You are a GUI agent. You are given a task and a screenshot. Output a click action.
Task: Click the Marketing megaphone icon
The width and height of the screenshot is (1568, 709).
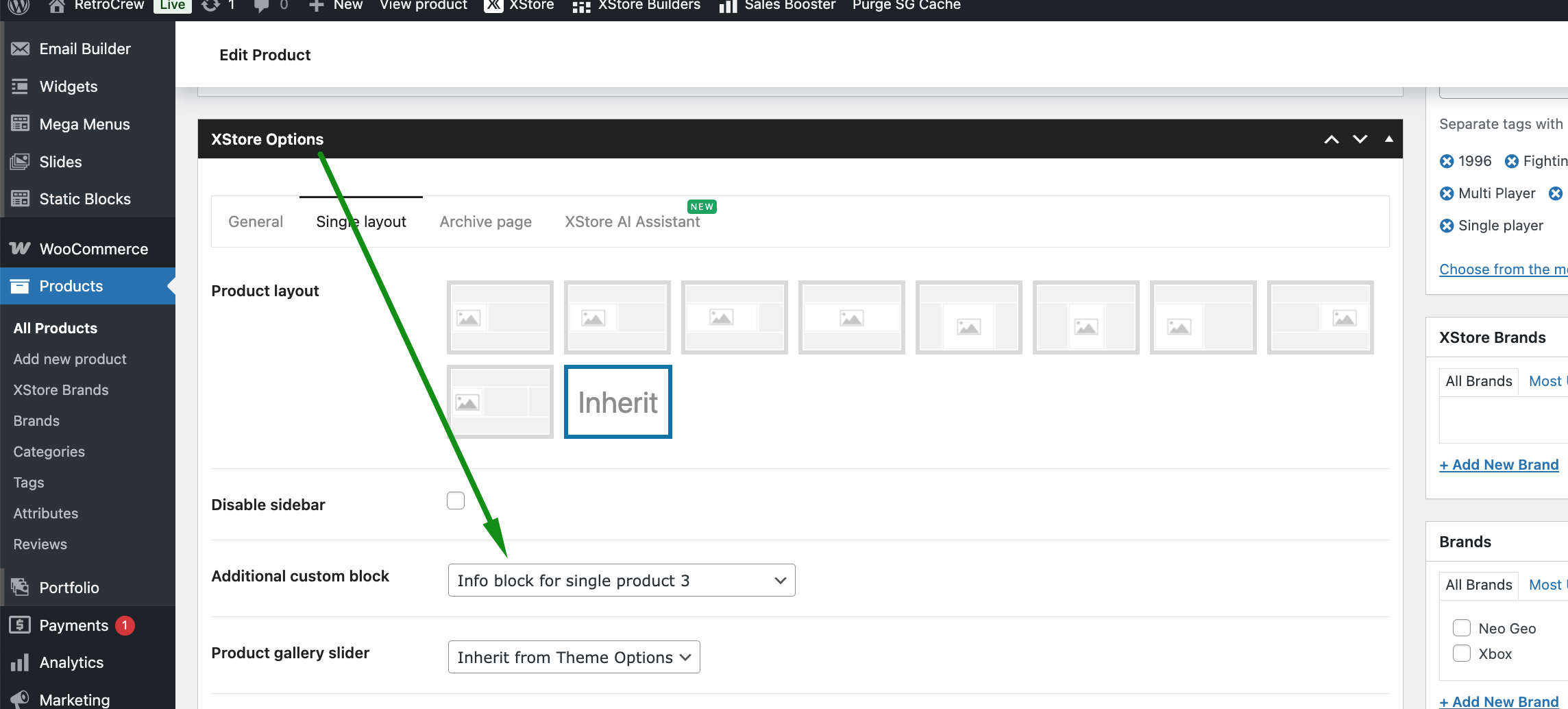20,699
